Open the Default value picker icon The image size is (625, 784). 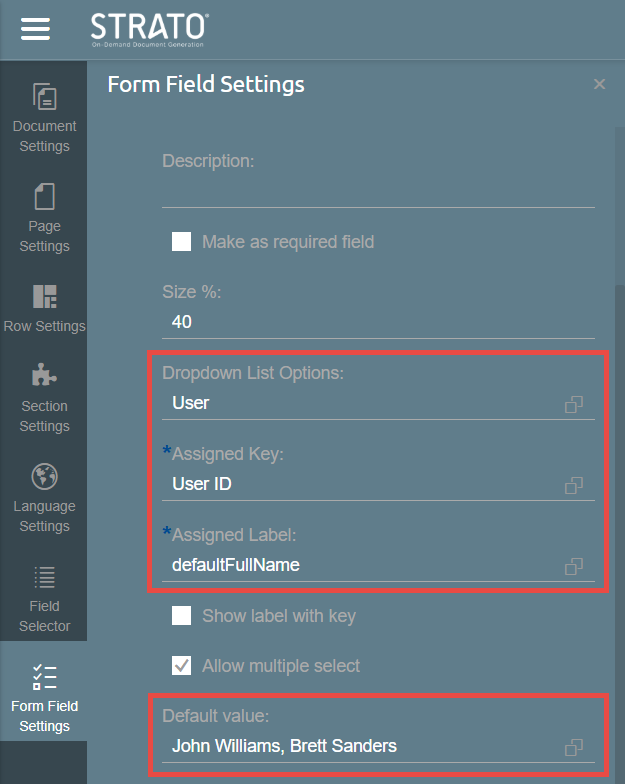click(x=574, y=747)
